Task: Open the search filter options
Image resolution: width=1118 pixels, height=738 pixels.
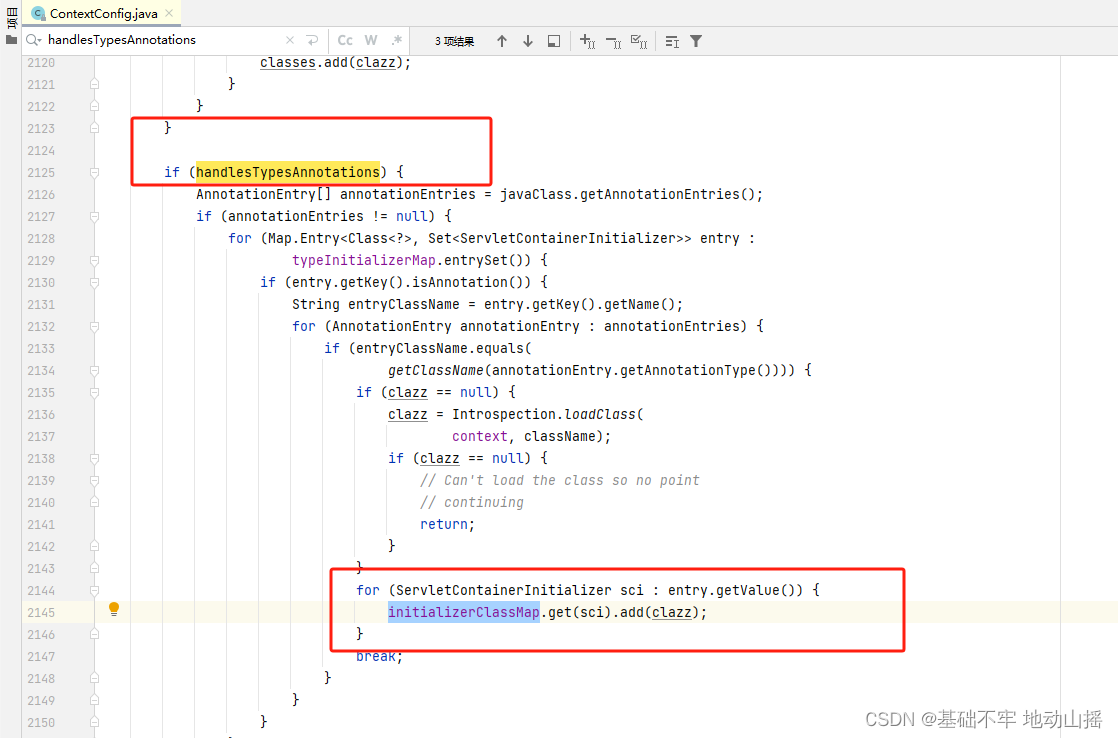Action: 696,40
